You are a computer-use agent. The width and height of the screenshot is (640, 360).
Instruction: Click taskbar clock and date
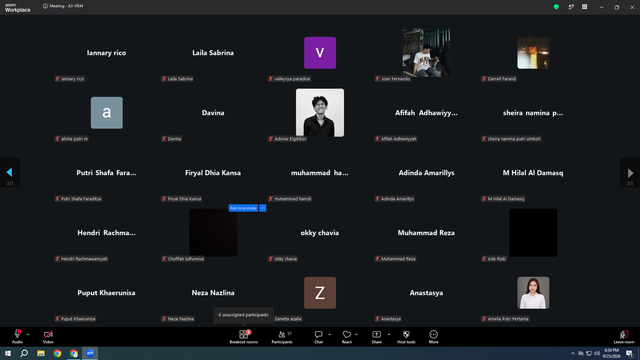[611, 353]
